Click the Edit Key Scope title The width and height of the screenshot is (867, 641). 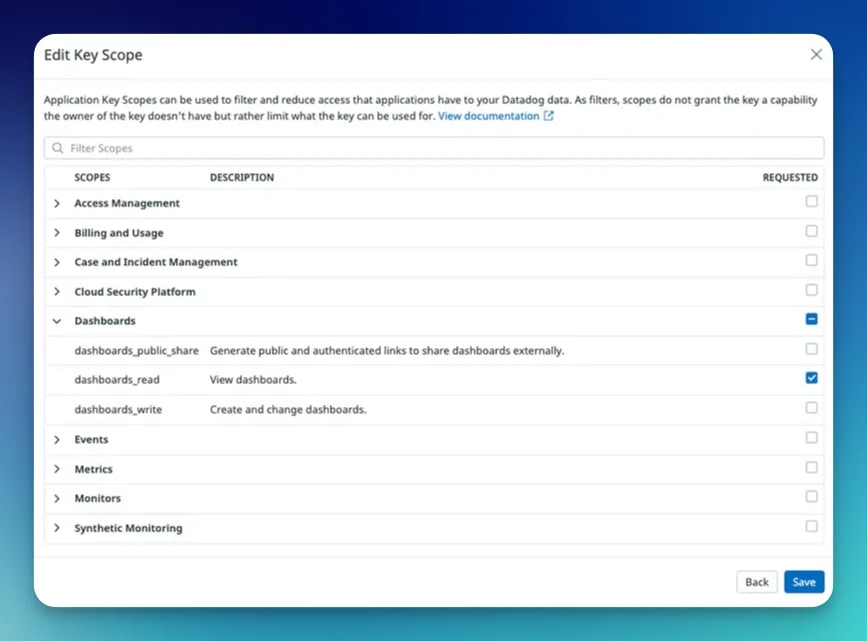93,55
